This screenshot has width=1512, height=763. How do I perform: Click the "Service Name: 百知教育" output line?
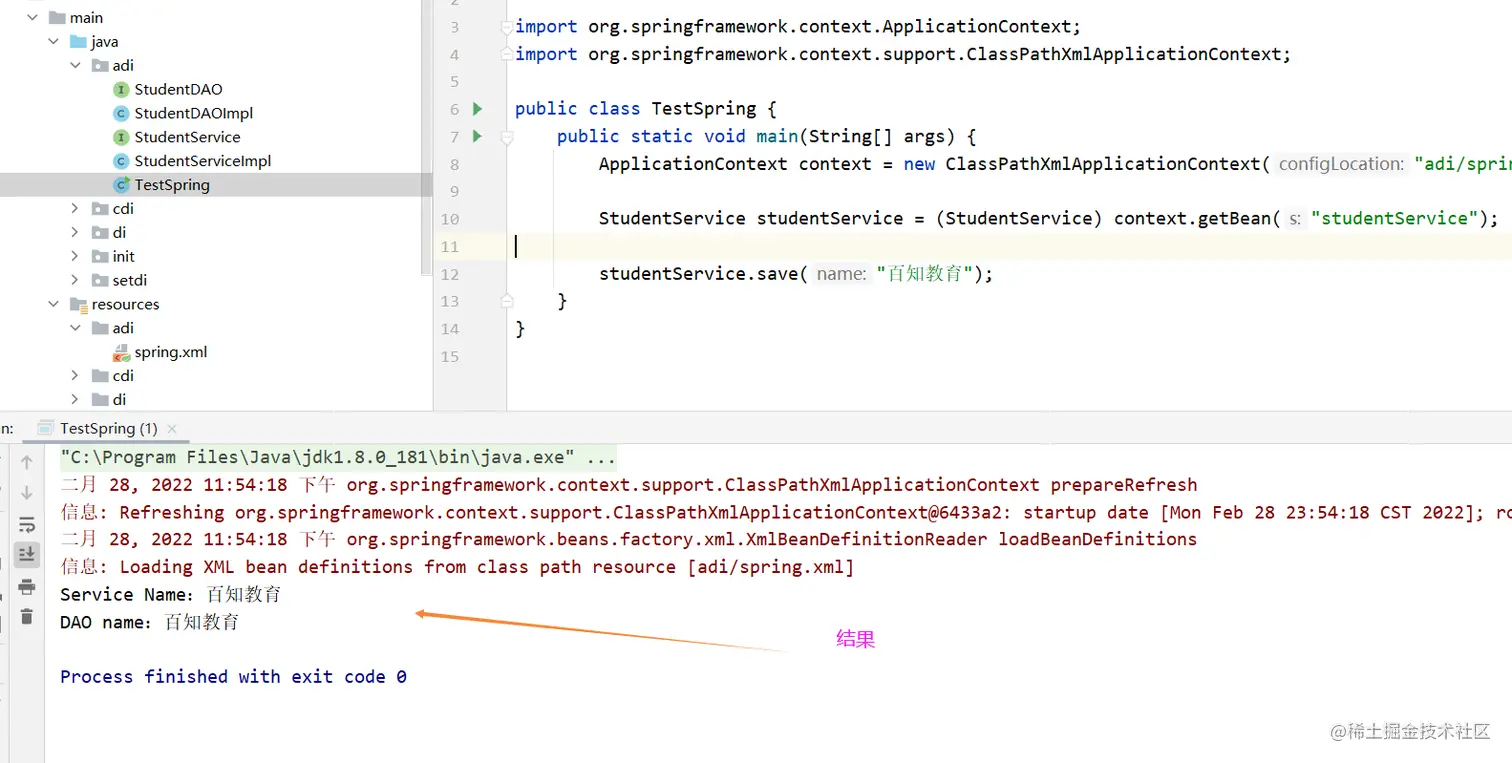click(x=170, y=594)
